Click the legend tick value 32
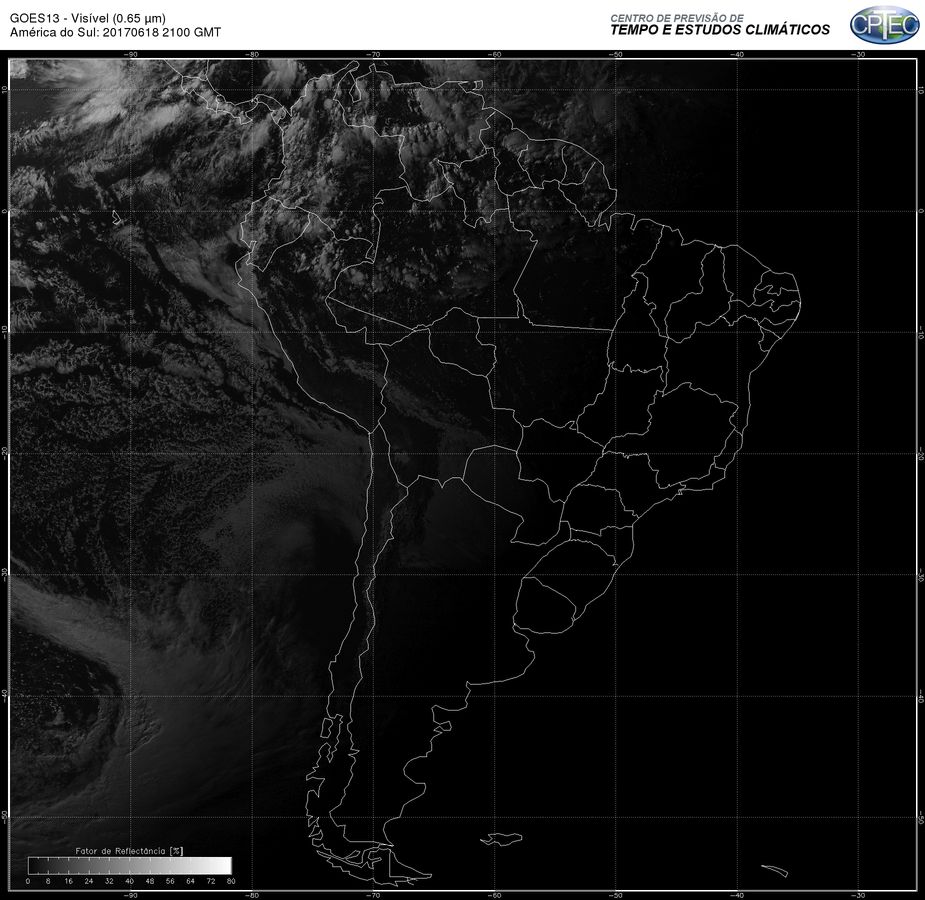 109,881
